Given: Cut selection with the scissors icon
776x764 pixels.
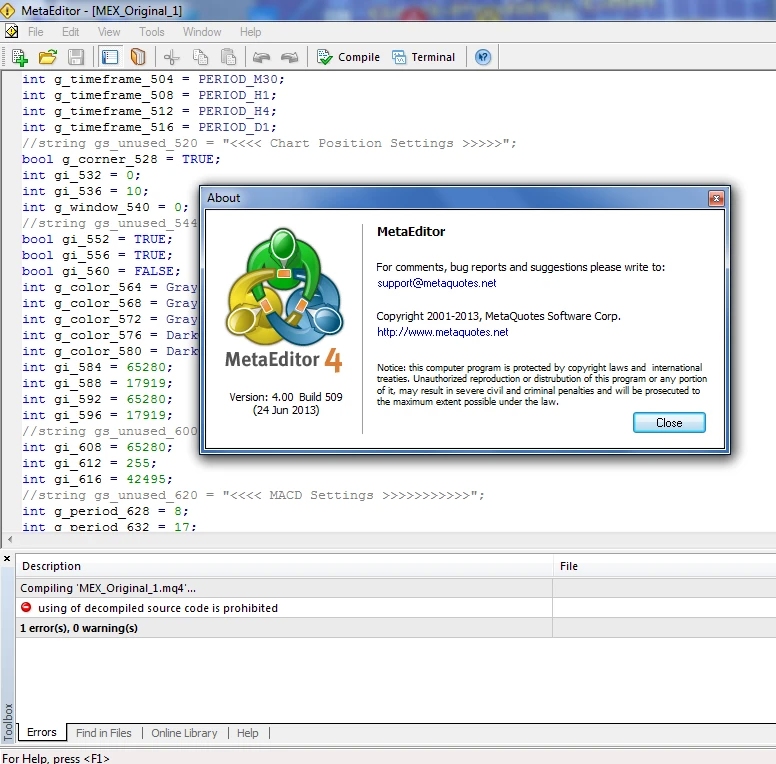Looking at the screenshot, I should tap(172, 57).
